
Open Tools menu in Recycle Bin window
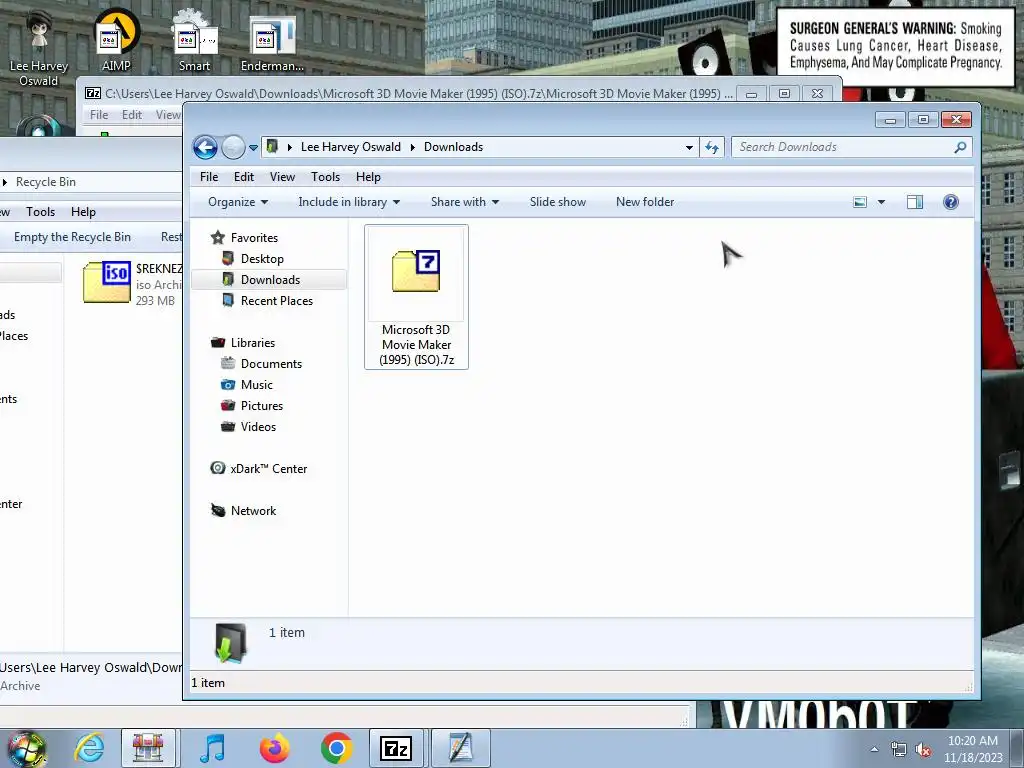point(40,212)
